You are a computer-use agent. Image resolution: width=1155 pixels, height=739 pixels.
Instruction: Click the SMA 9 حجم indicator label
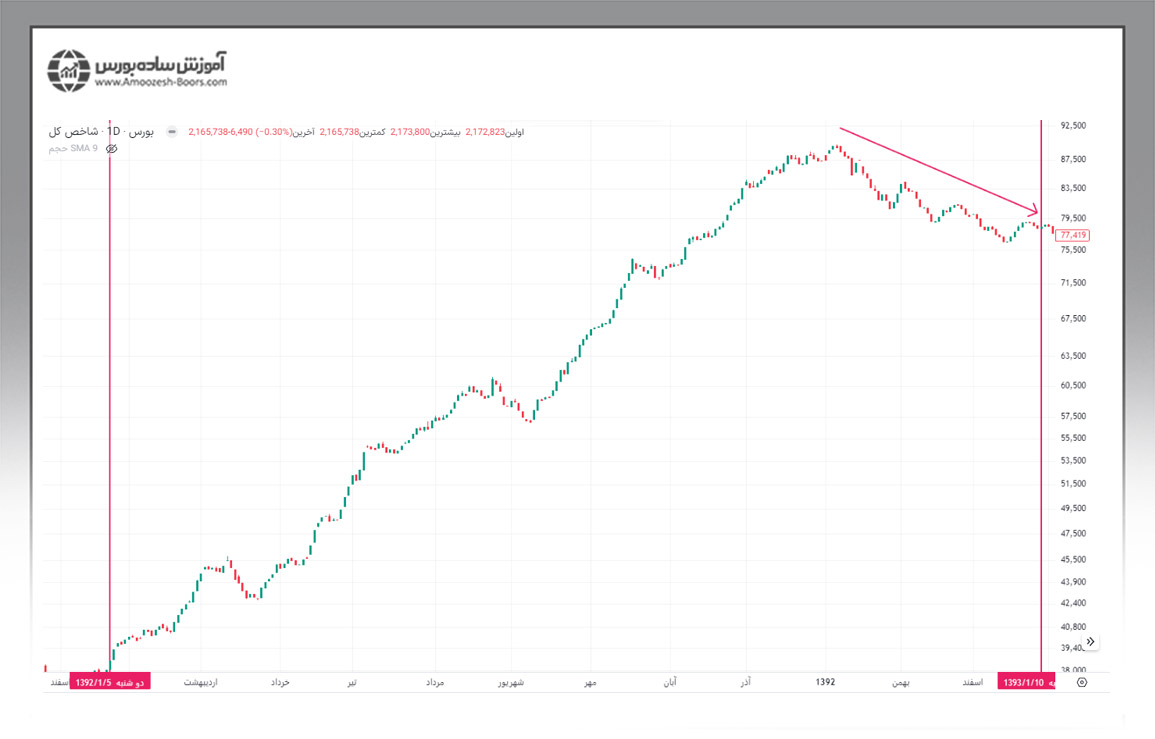point(73,148)
